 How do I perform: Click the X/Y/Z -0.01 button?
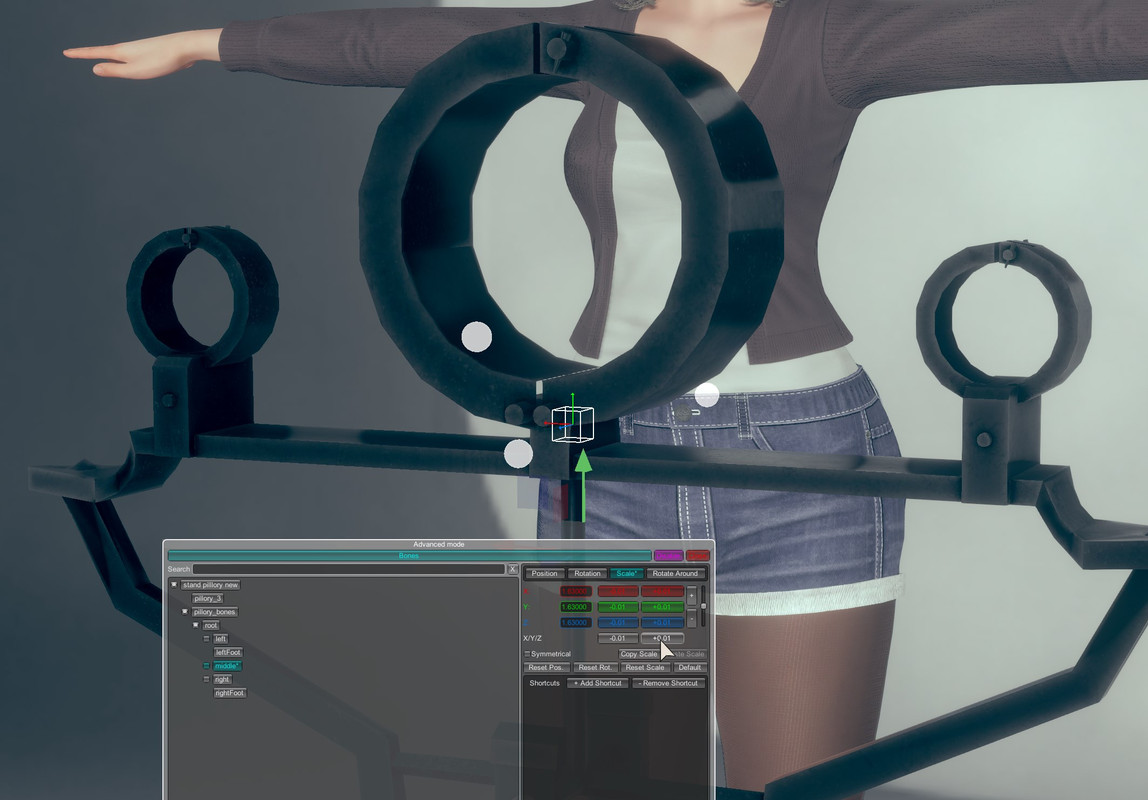pyautogui.click(x=617, y=638)
